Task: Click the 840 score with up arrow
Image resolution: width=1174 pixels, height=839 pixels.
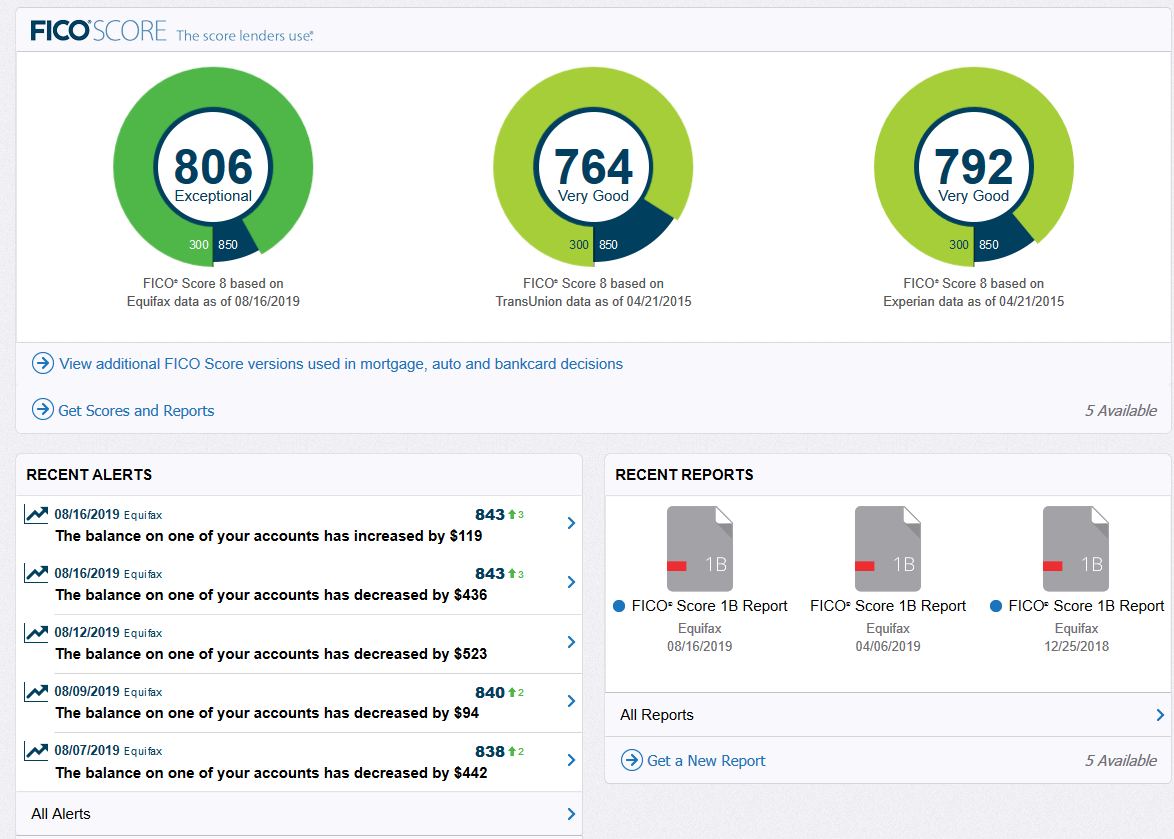Action: pos(499,692)
